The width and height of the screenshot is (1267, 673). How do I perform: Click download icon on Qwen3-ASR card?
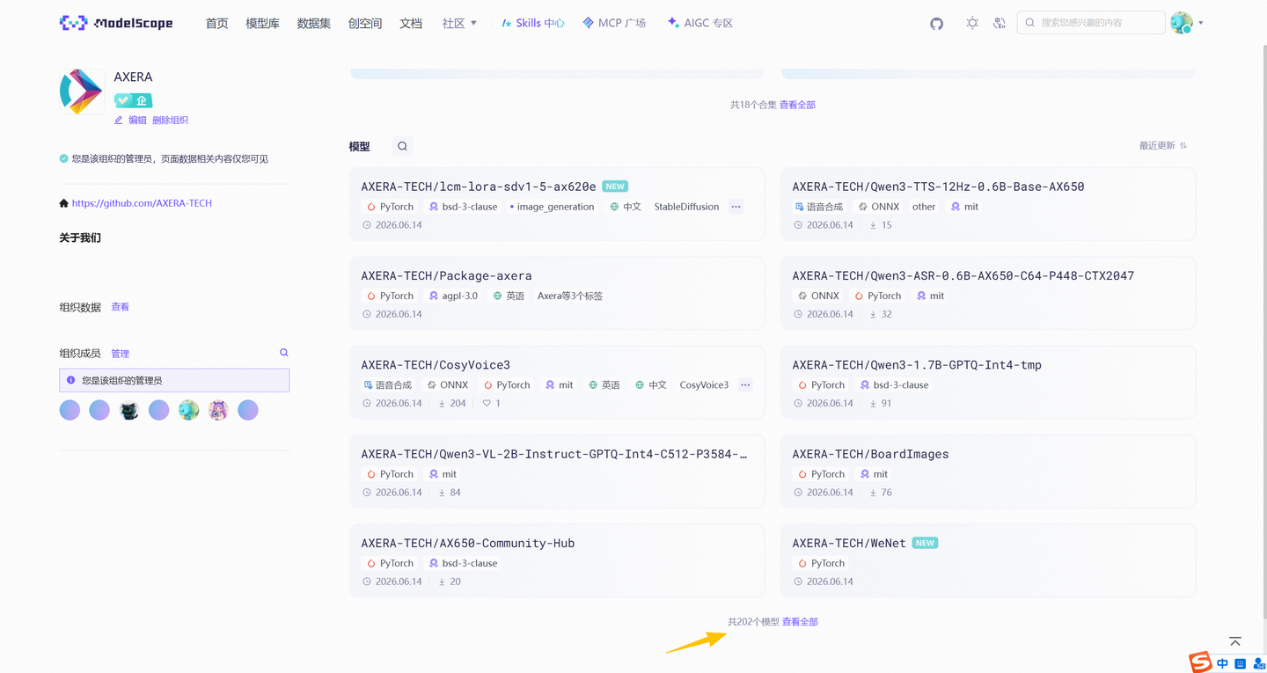[x=873, y=314]
